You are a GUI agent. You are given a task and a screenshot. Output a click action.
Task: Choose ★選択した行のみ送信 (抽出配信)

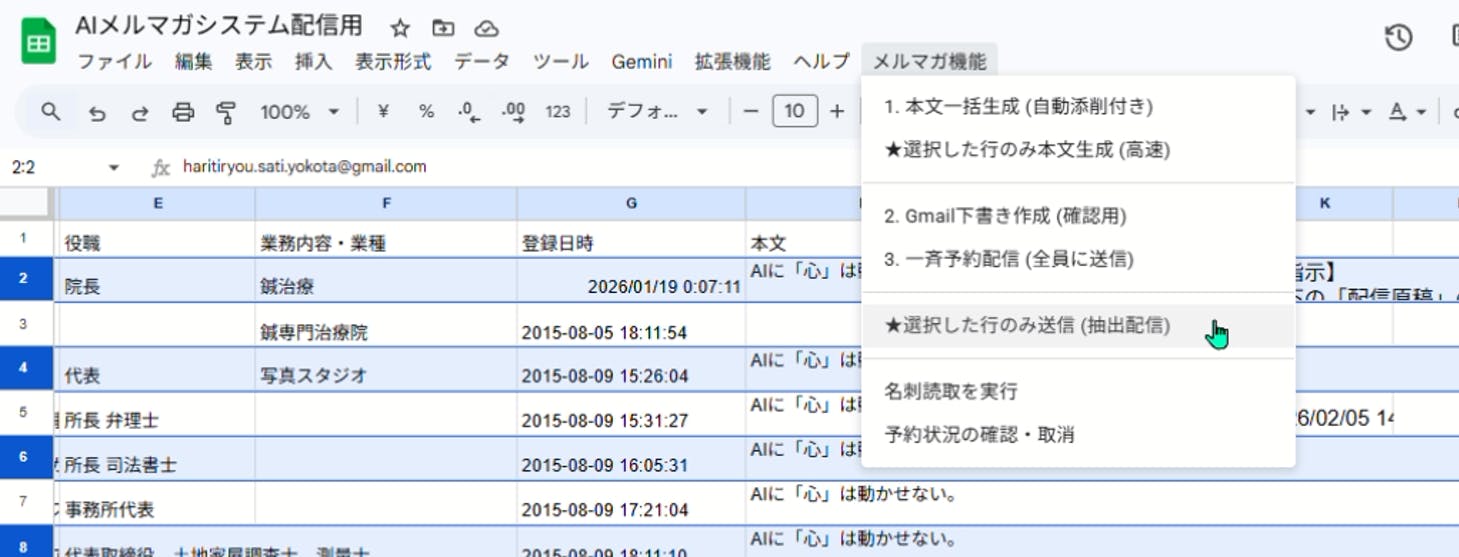[x=1027, y=325]
